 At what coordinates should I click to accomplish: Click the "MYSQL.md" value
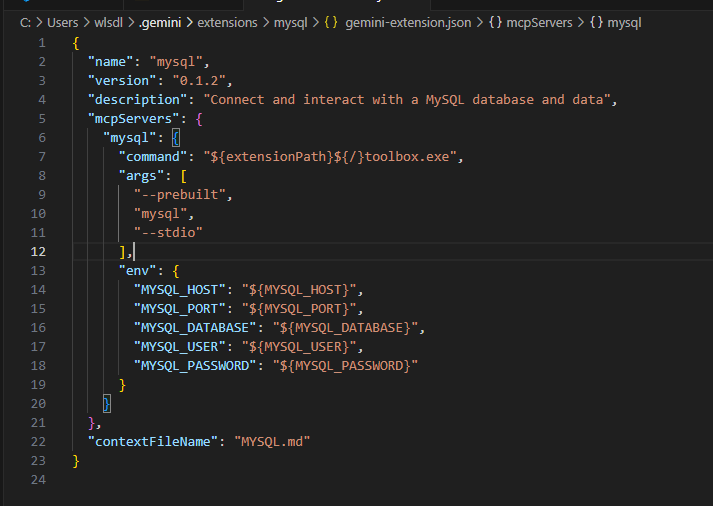[x=272, y=442]
